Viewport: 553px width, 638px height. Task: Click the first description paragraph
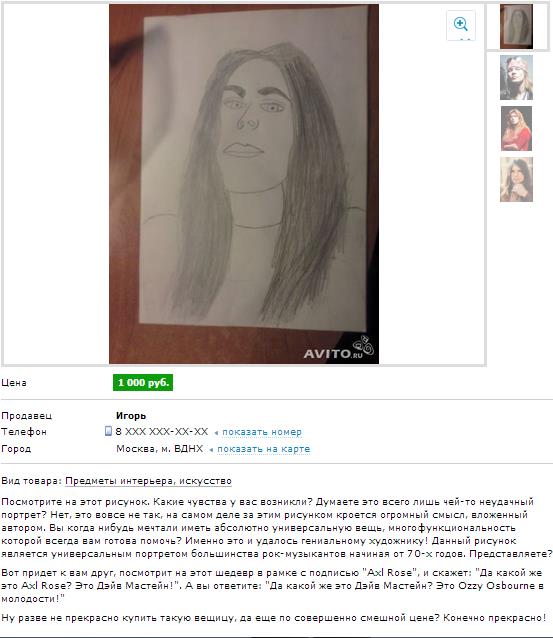click(x=277, y=528)
